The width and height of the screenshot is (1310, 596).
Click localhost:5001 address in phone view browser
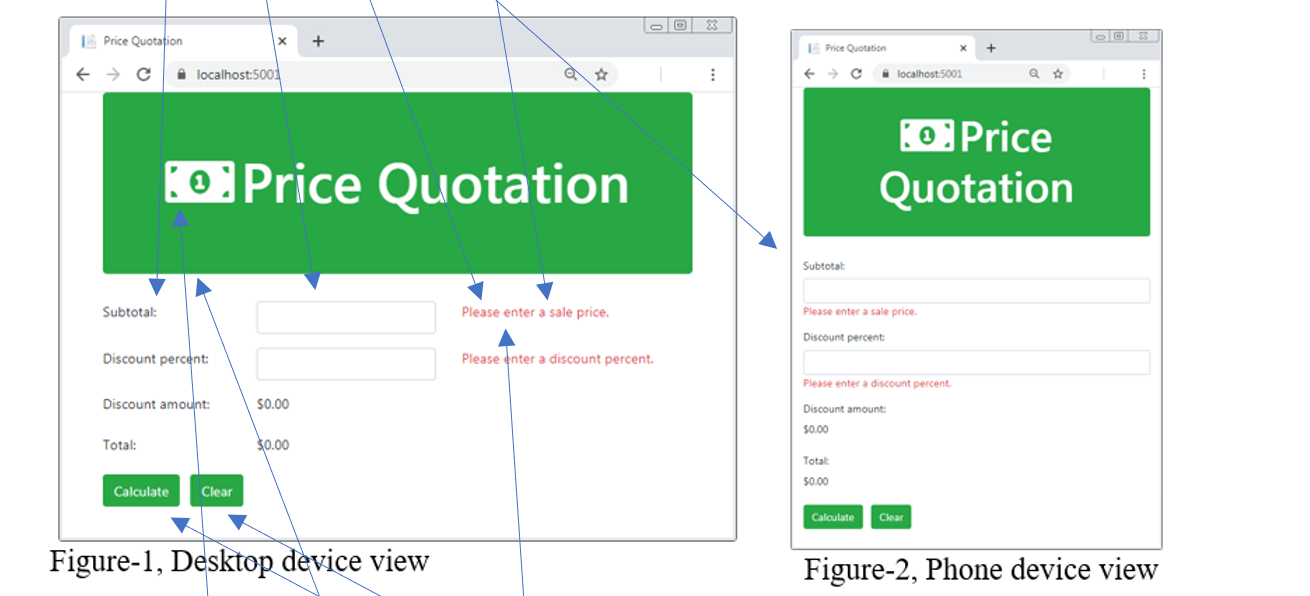[x=930, y=74]
